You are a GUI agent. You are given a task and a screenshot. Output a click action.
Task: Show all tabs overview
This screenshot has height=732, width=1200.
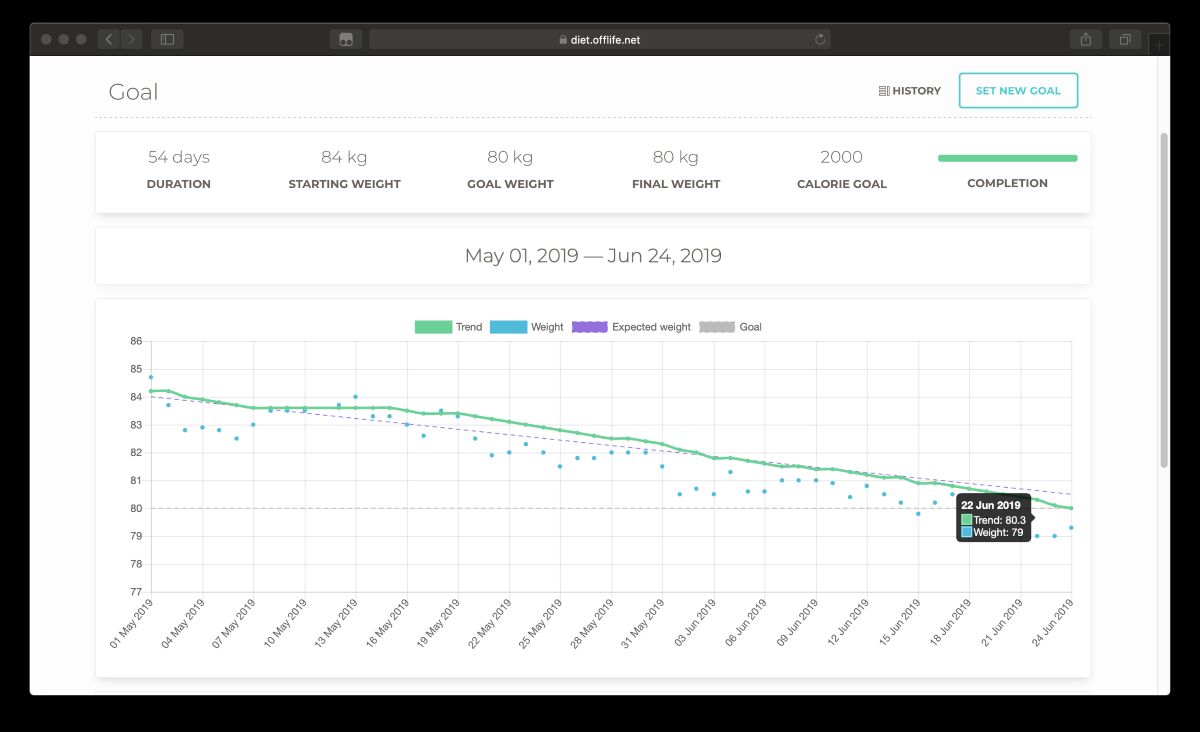tap(1125, 39)
